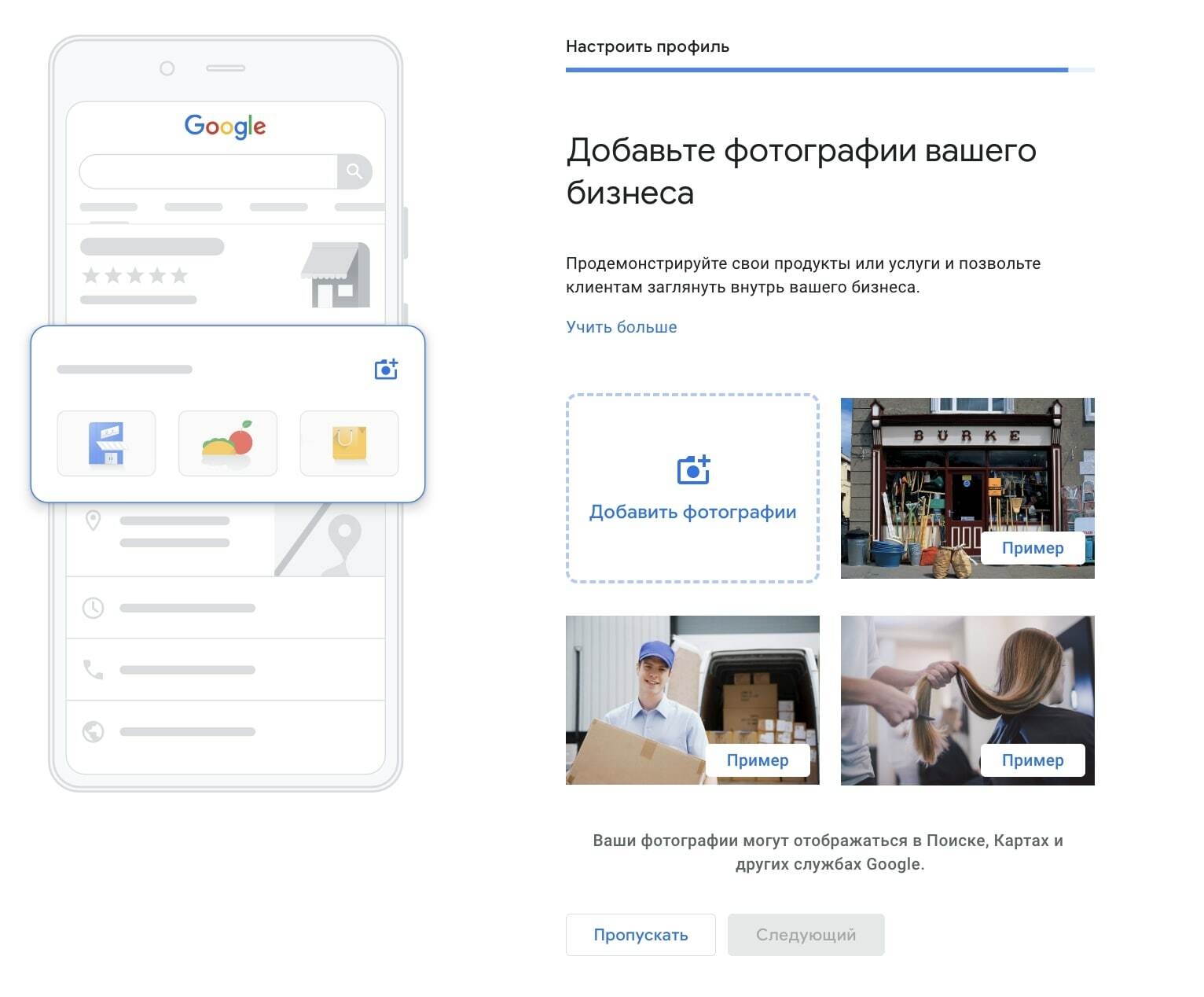Click the Google logo in phone illustration

pyautogui.click(x=225, y=126)
